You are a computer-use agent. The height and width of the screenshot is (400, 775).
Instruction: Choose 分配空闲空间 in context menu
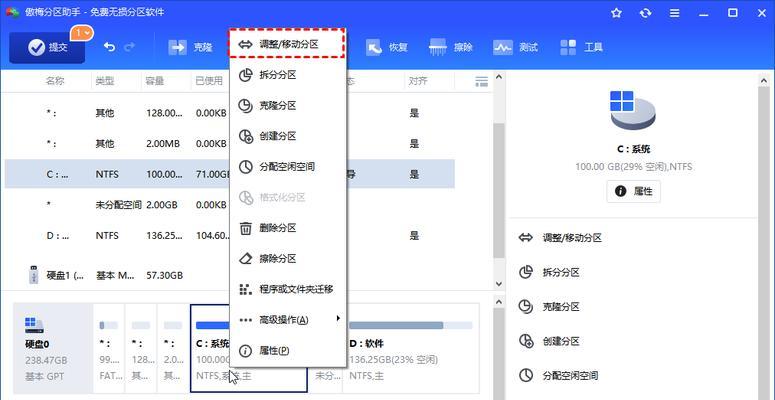(x=288, y=167)
